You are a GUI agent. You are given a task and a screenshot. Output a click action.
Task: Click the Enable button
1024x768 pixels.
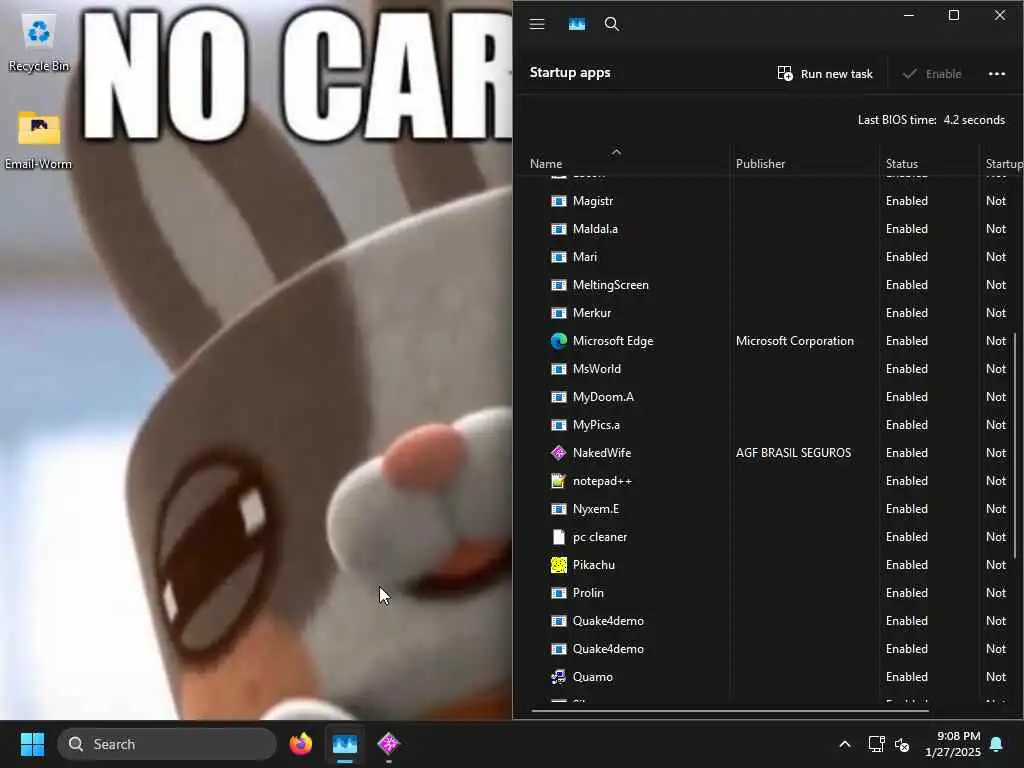click(x=932, y=74)
